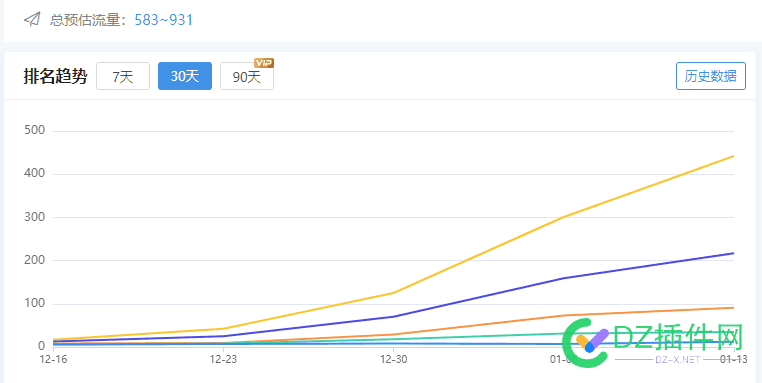Screen dimensions: 762x383
Task: Click the purple trend line end point
Action: click(733, 253)
